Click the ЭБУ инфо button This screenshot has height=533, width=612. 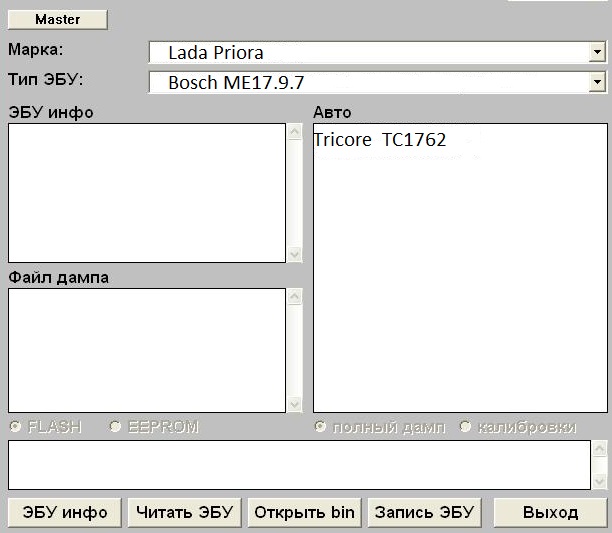click(x=65, y=512)
